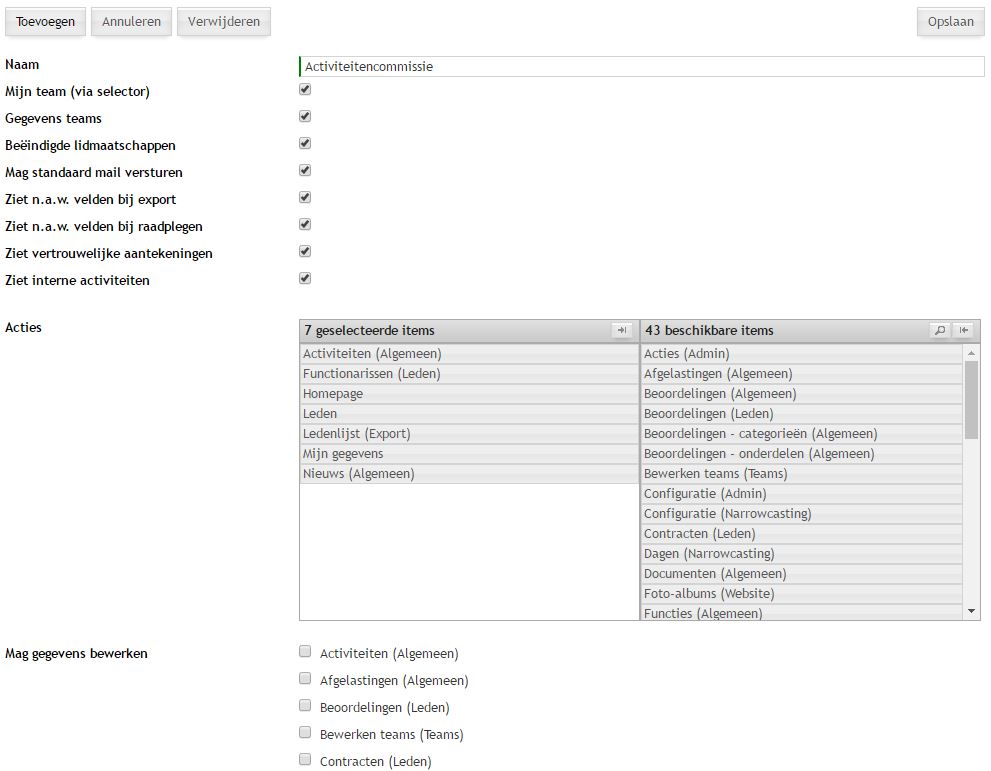Image resolution: width=991 pixels, height=771 pixels.
Task: Toggle Beëindigde lidmaatschappen checkbox
Action: (305, 144)
